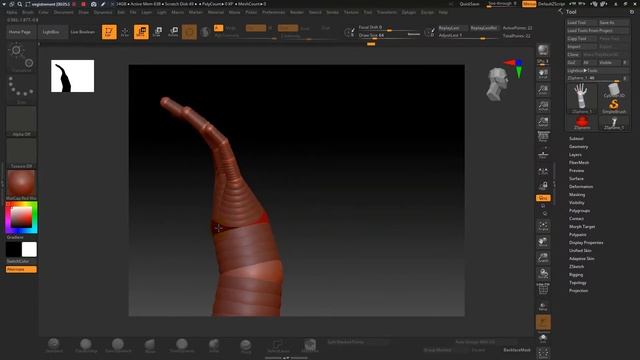Expand the Layers subpalette
640x360 pixels.
point(575,155)
